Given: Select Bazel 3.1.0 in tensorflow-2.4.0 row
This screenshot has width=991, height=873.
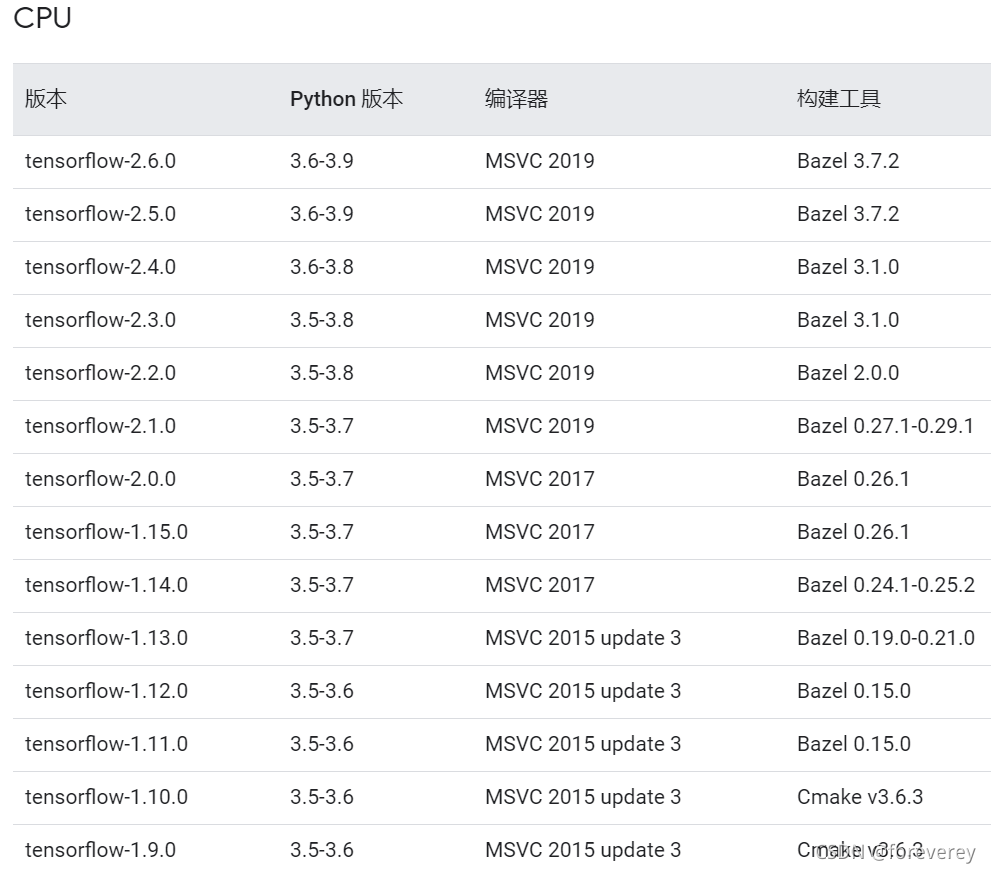Looking at the screenshot, I should 848,267.
